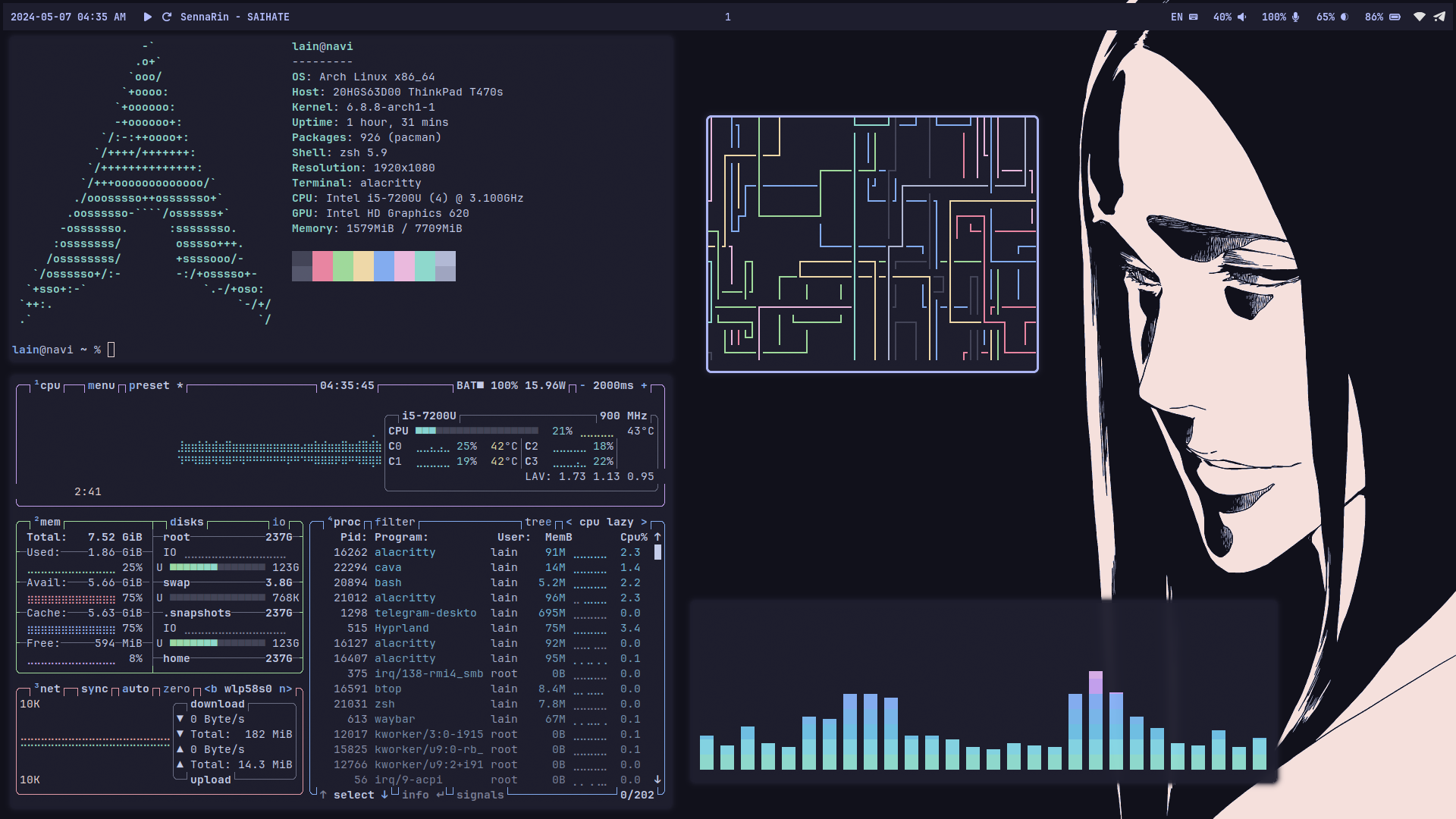Open the Wi-Fi network tray icon
This screenshot has height=819, width=1456.
coord(1420,17)
